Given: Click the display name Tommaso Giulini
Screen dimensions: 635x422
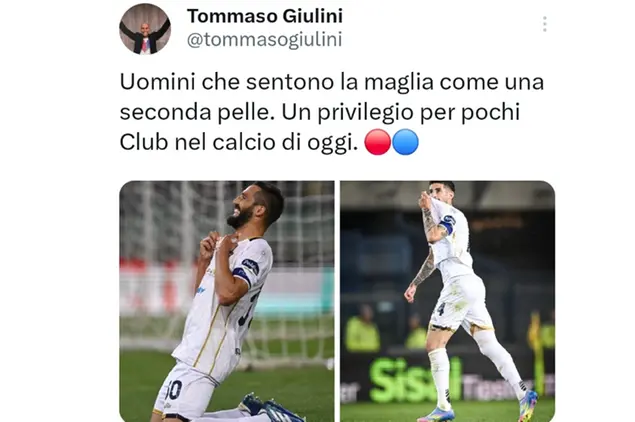Looking at the screenshot, I should [265, 16].
